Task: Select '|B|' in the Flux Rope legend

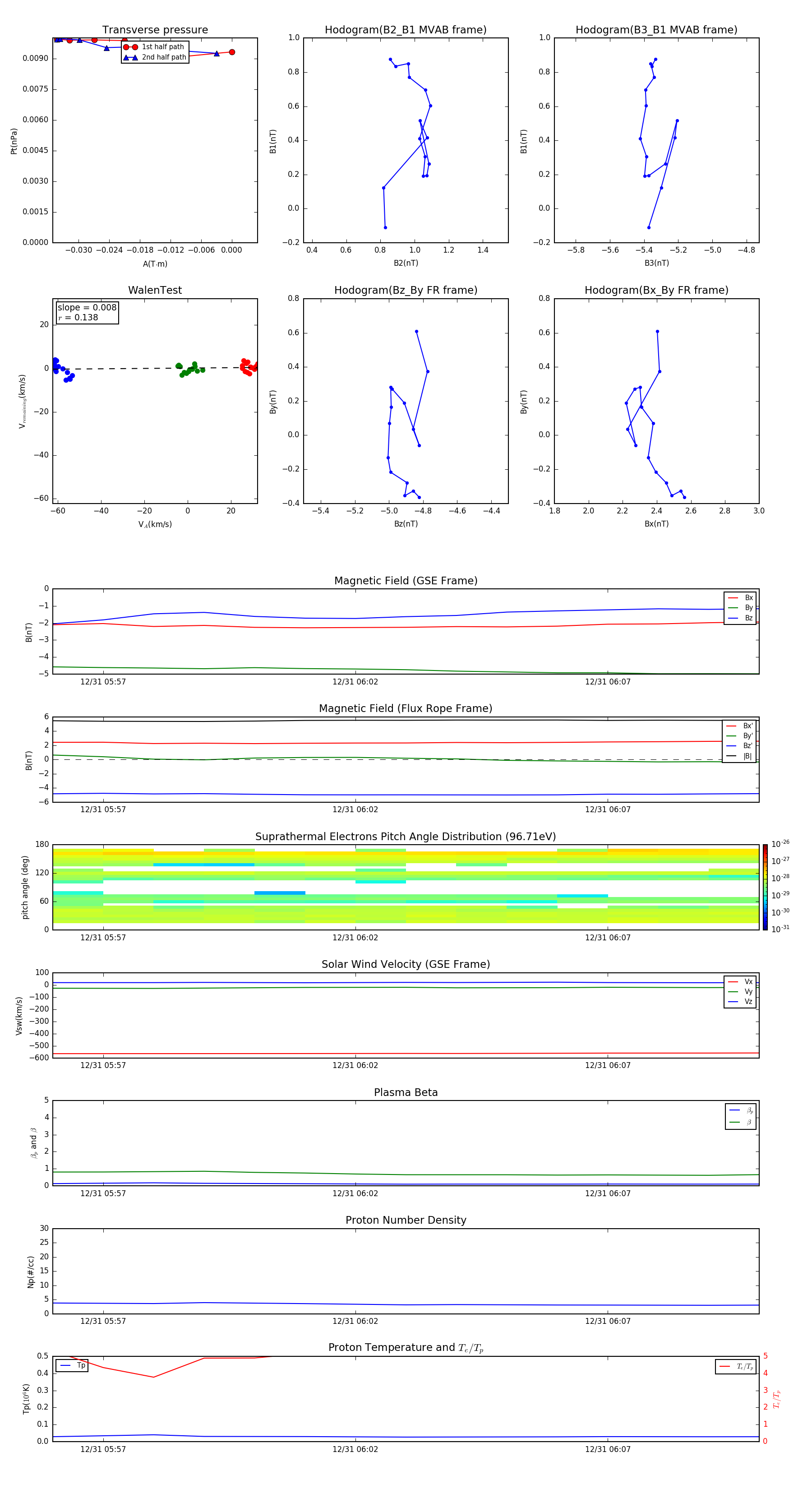Action: tap(739, 756)
